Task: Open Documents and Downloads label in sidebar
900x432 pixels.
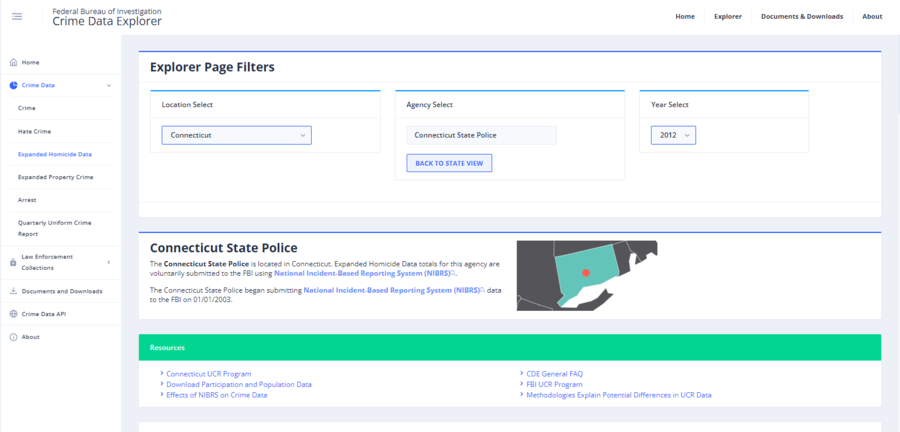Action: click(x=62, y=291)
